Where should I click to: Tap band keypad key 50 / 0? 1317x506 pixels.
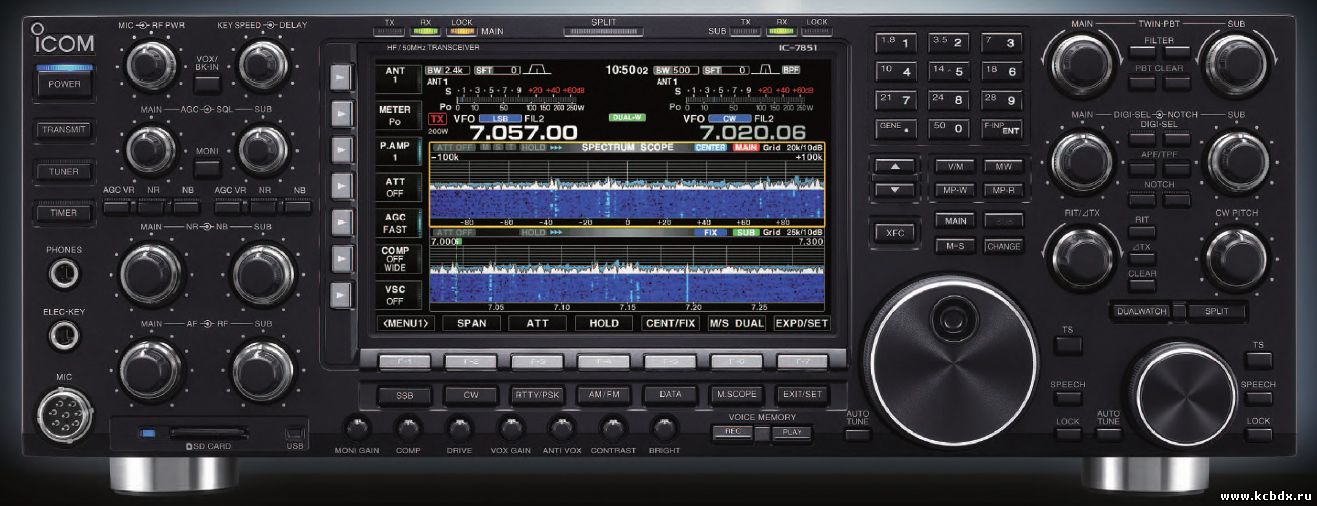tap(949, 129)
